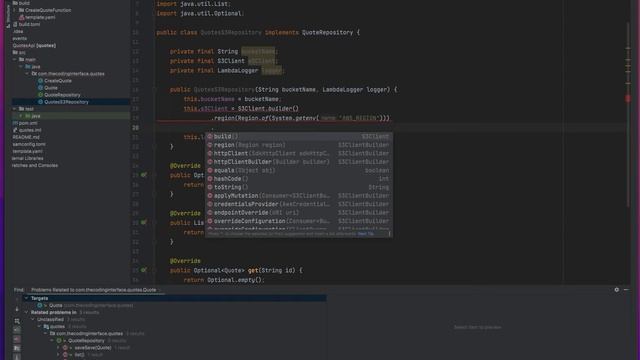
Task: Open QuoteRepository interface in the project tree
Action: pos(62,95)
